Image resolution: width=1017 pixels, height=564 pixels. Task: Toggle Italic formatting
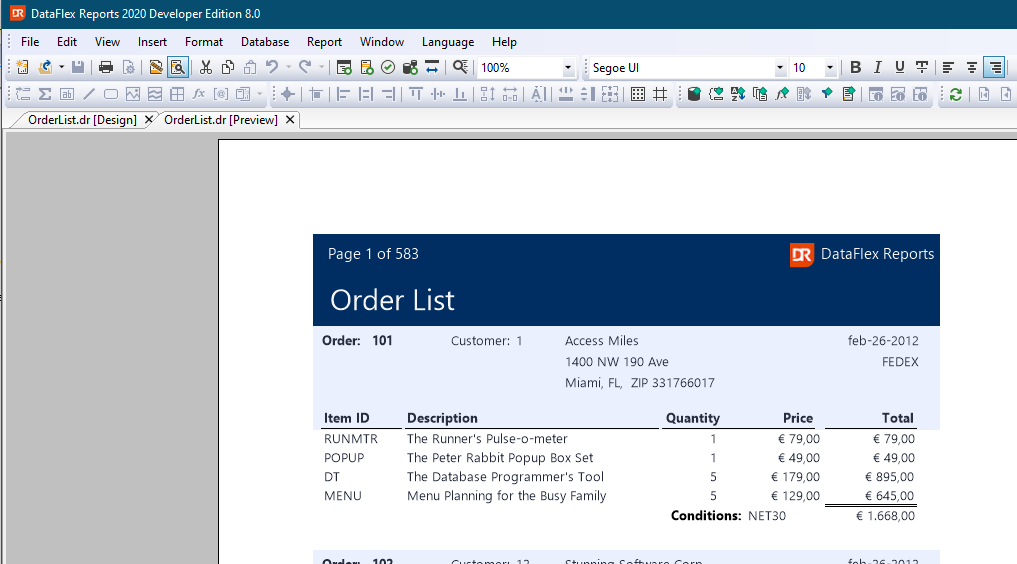click(878, 67)
